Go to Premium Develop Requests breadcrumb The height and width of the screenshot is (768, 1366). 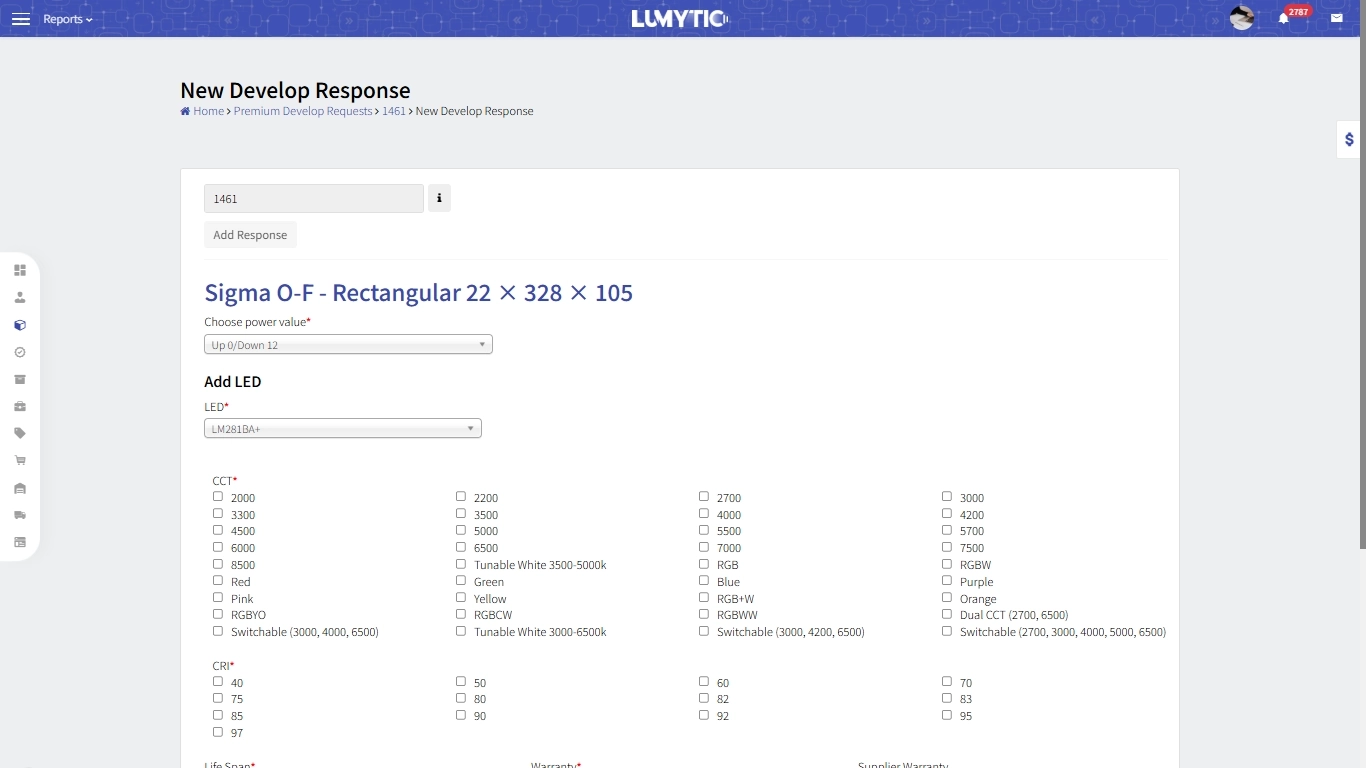[302, 111]
